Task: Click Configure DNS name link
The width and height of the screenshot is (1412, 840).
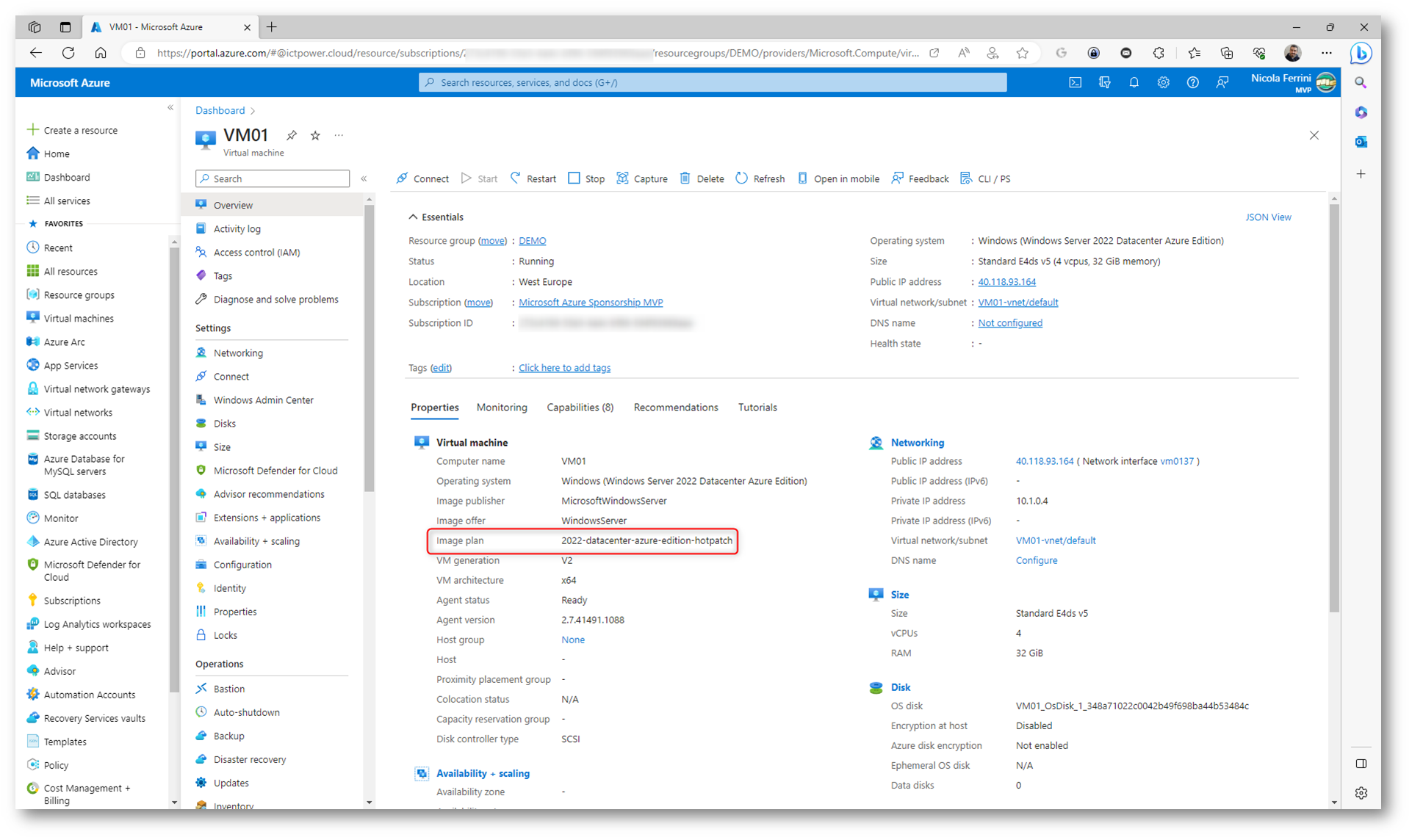Action: point(1036,560)
